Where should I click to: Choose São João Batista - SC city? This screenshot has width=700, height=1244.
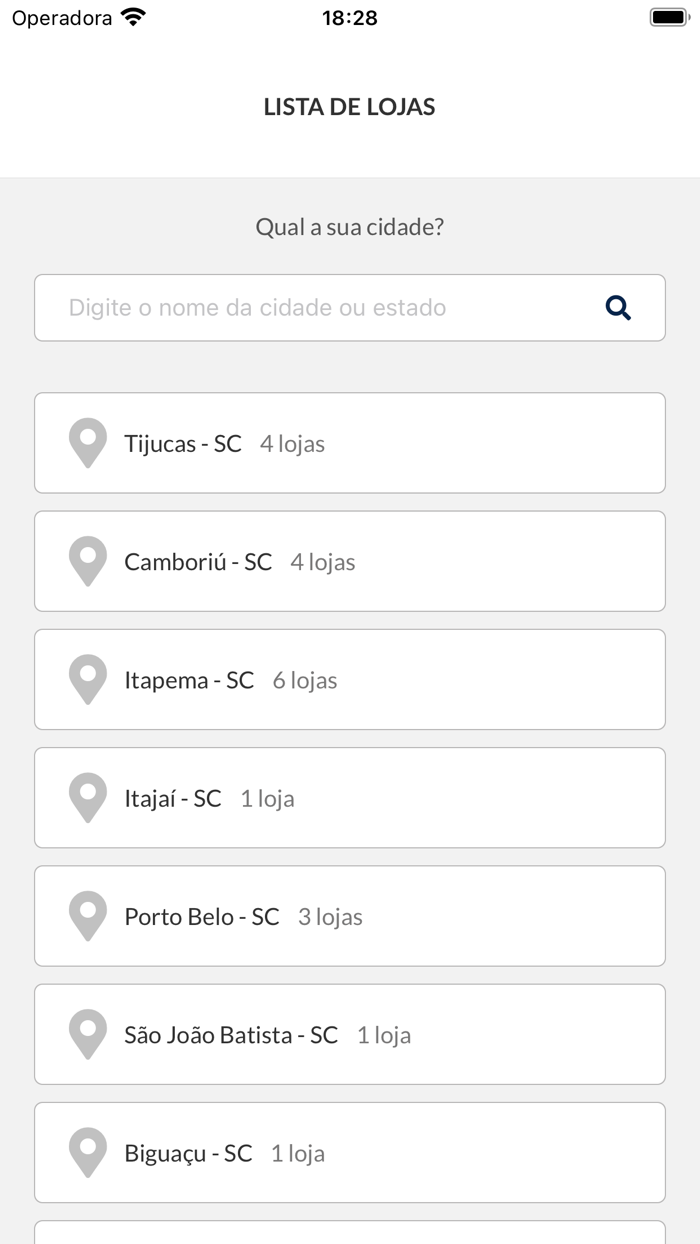coord(350,1034)
